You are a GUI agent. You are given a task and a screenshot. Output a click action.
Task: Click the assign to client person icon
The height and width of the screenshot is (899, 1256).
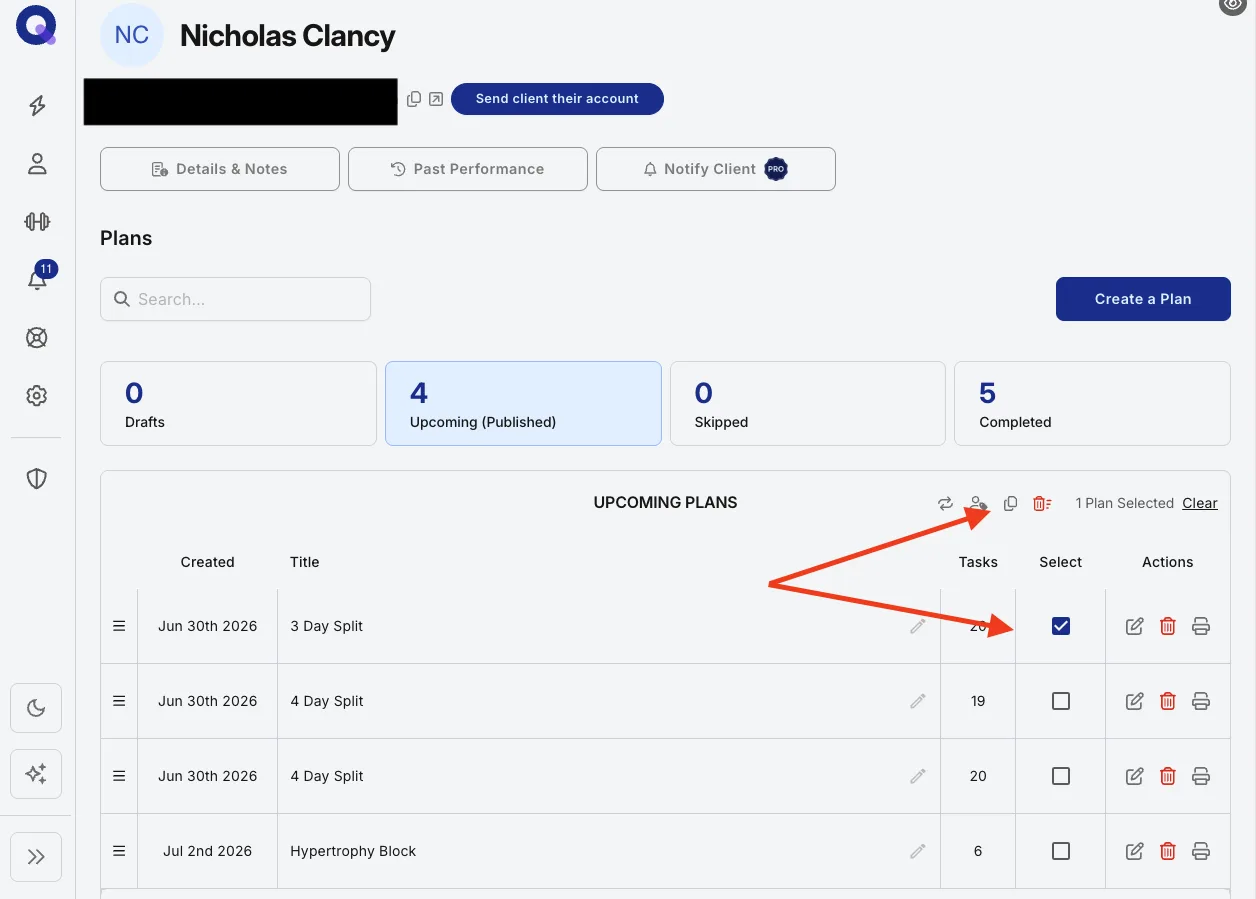coord(978,503)
